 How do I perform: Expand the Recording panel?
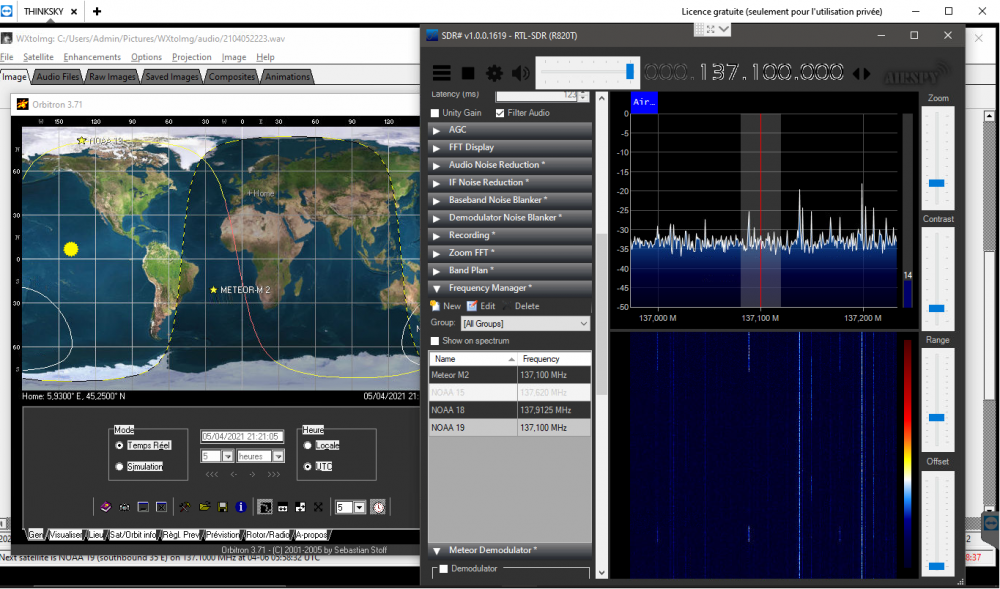tap(510, 235)
